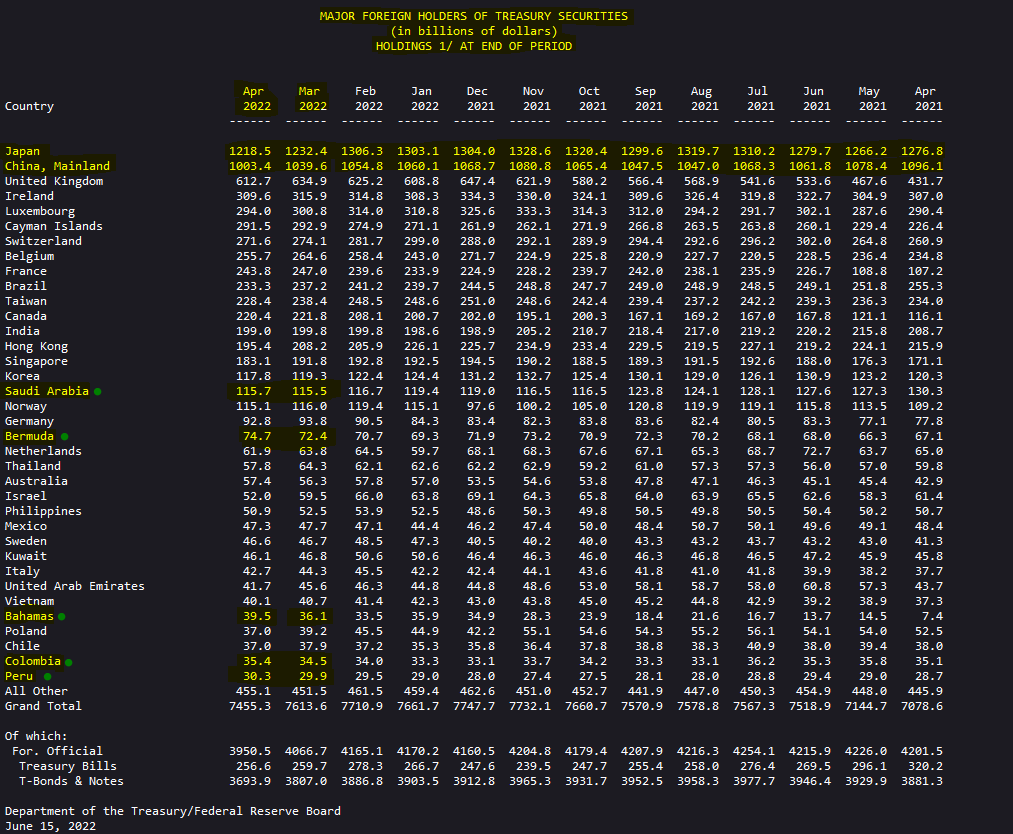Click the 'Dec 2021' column header
This screenshot has width=1013, height=834.
pos(480,99)
